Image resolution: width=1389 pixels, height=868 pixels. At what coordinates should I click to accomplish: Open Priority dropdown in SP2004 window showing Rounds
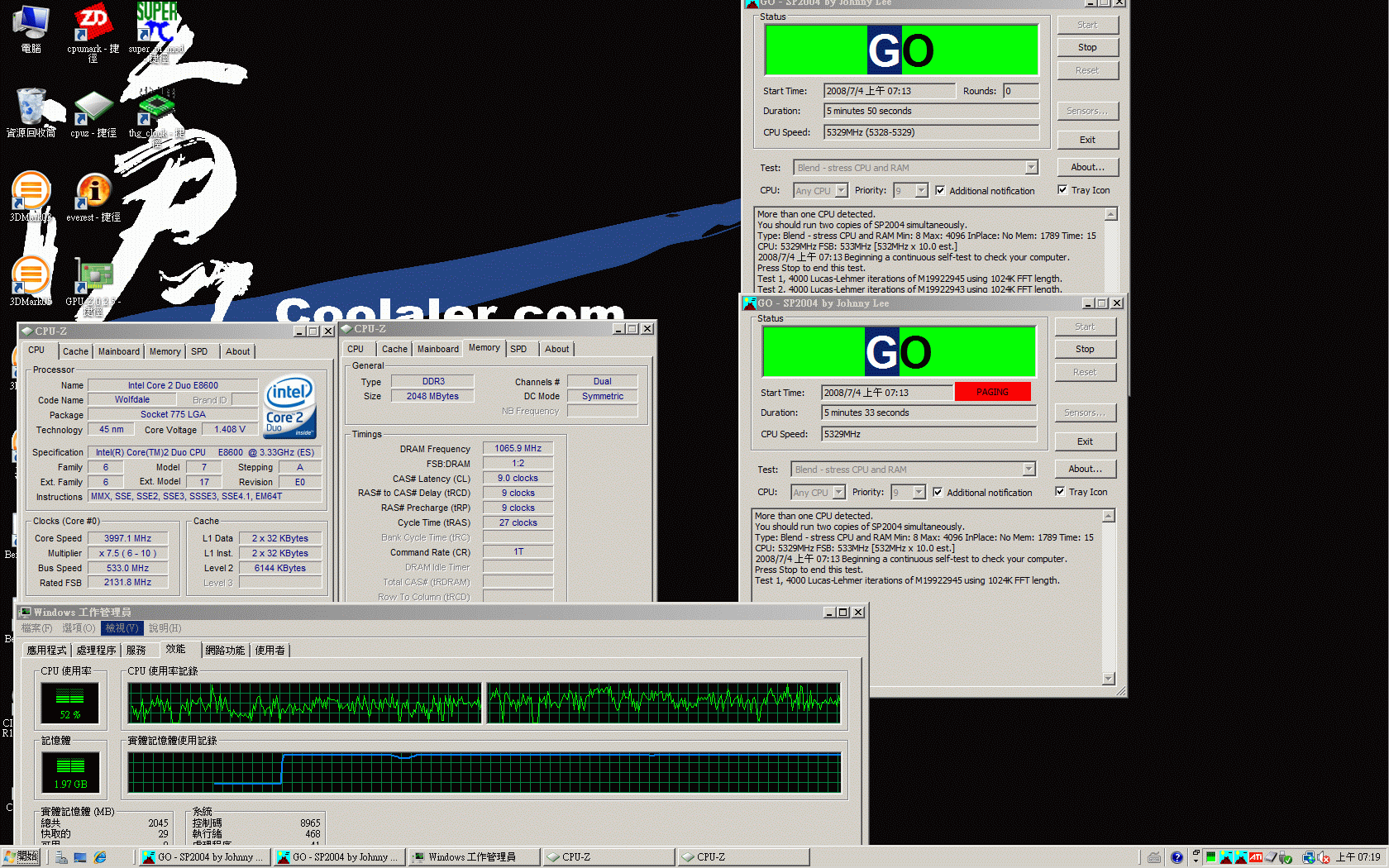point(921,191)
